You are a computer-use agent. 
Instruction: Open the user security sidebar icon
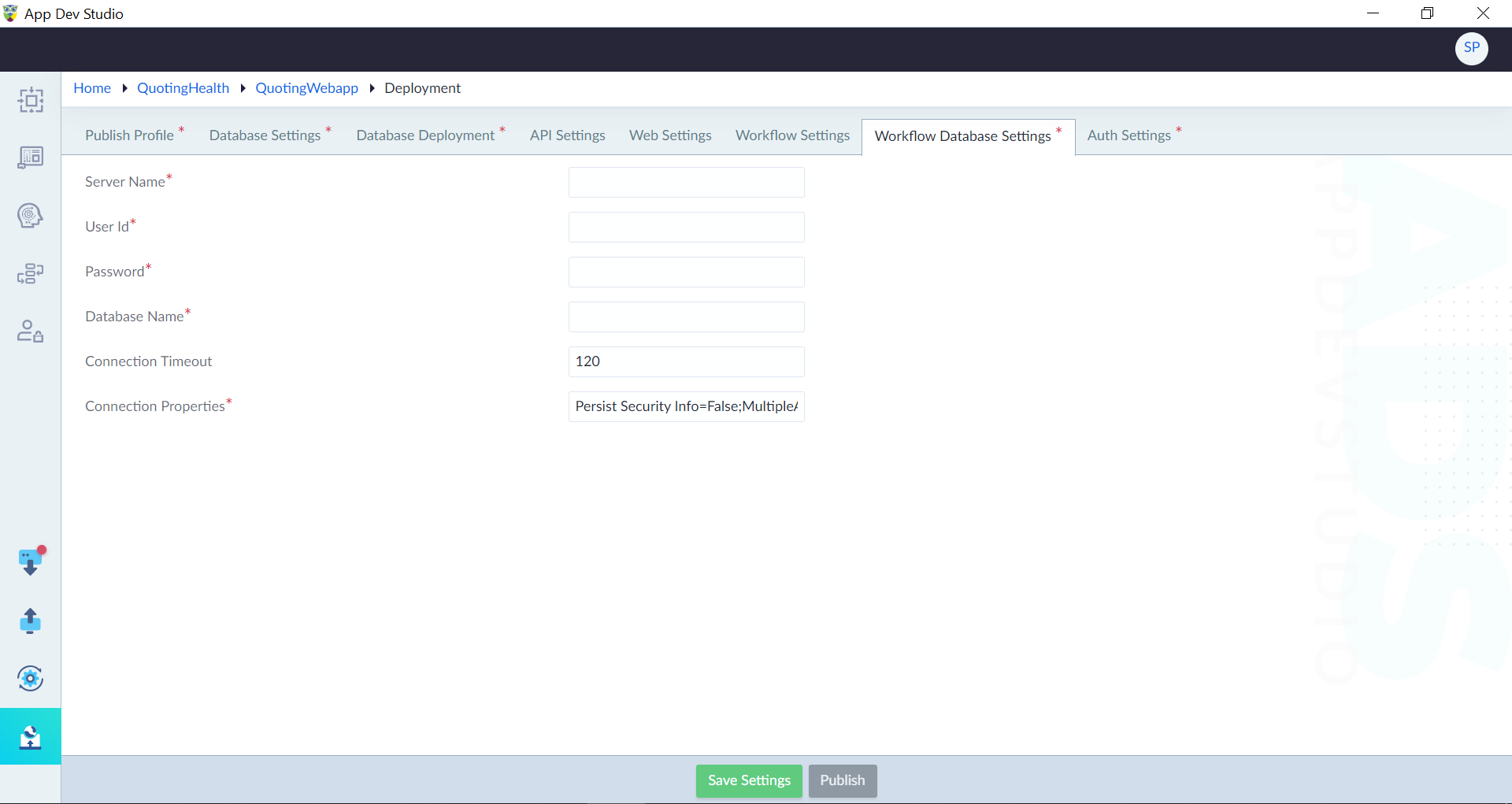pos(30,331)
